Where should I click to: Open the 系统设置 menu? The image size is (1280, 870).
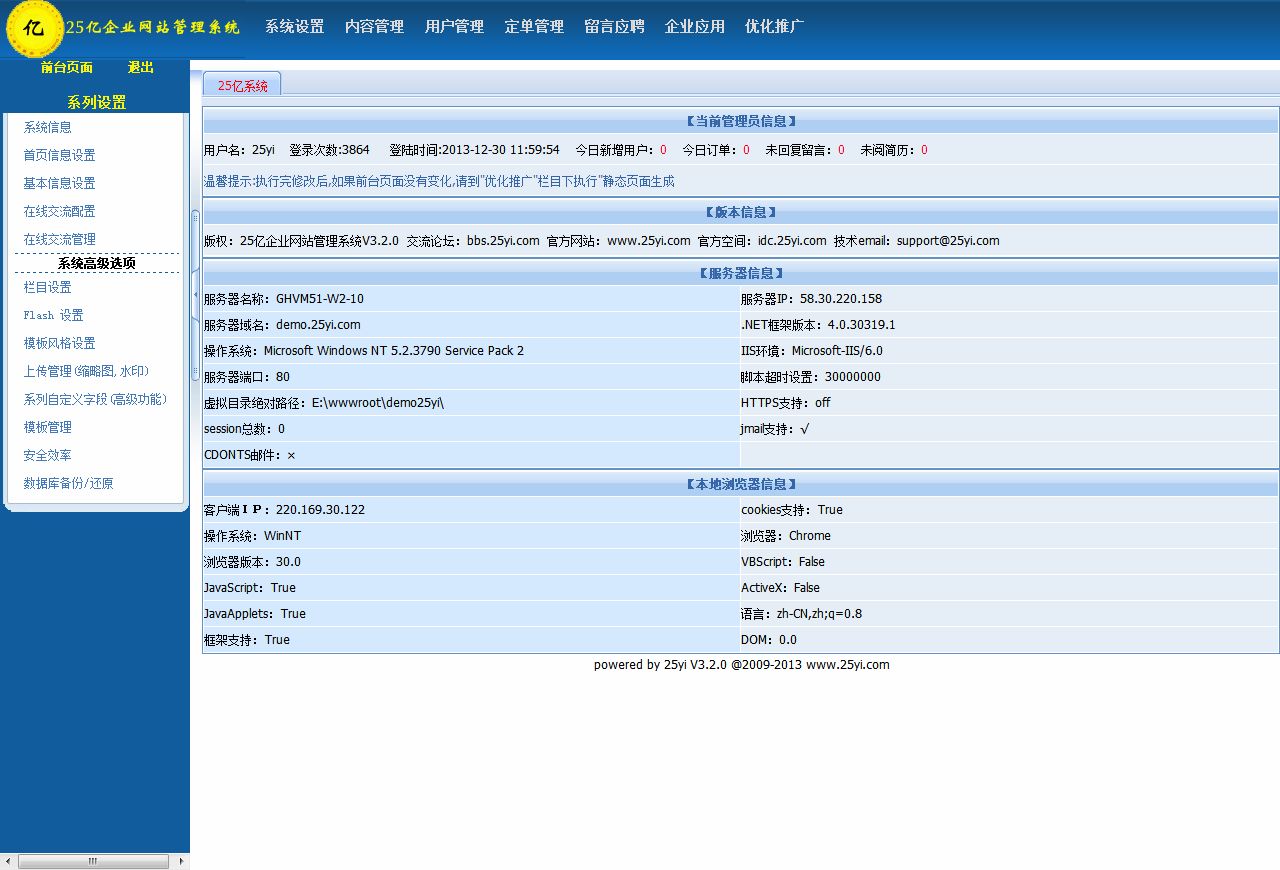point(294,27)
